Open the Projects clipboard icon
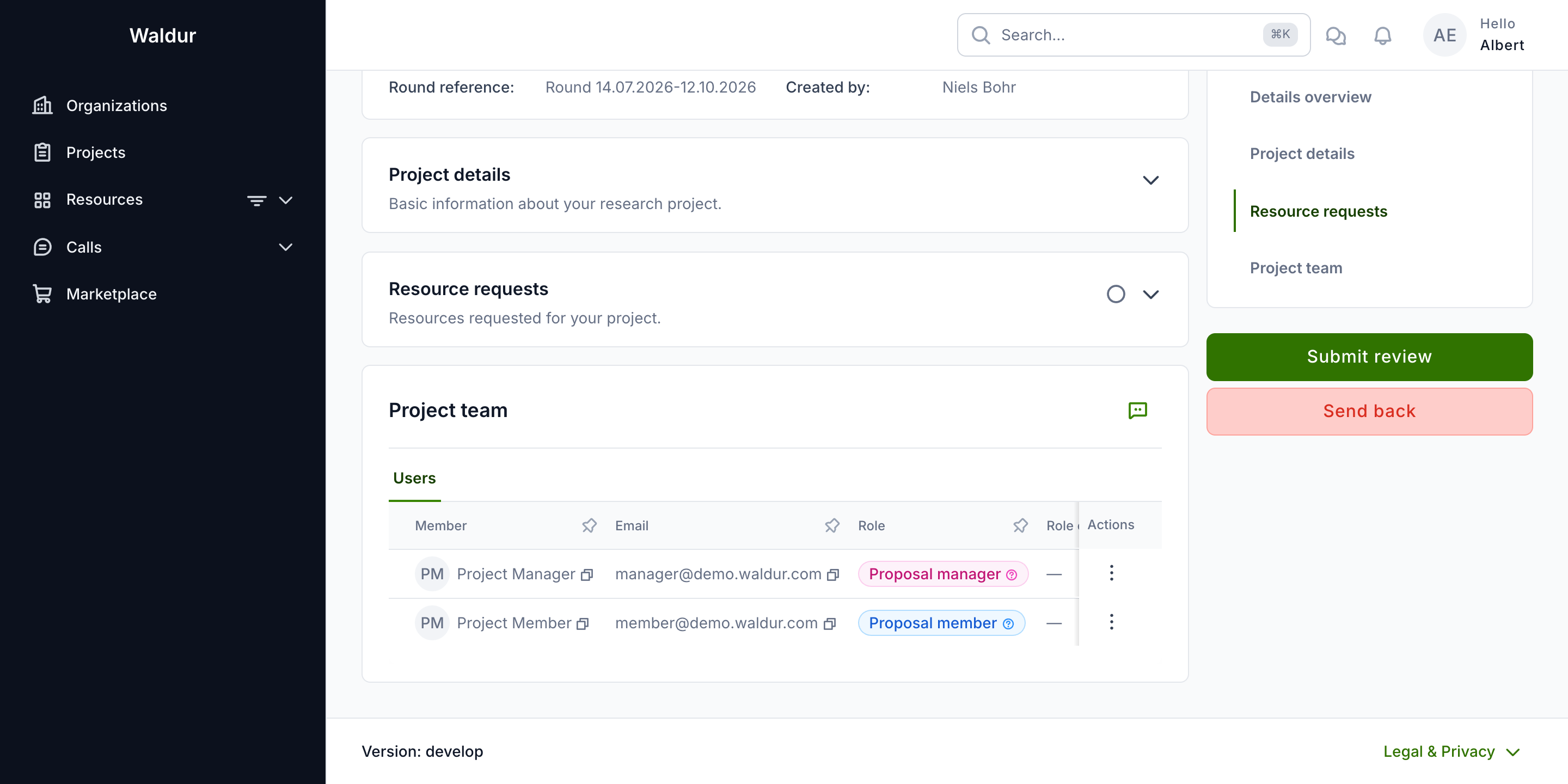Screen dimensions: 1568x784 coord(42,152)
